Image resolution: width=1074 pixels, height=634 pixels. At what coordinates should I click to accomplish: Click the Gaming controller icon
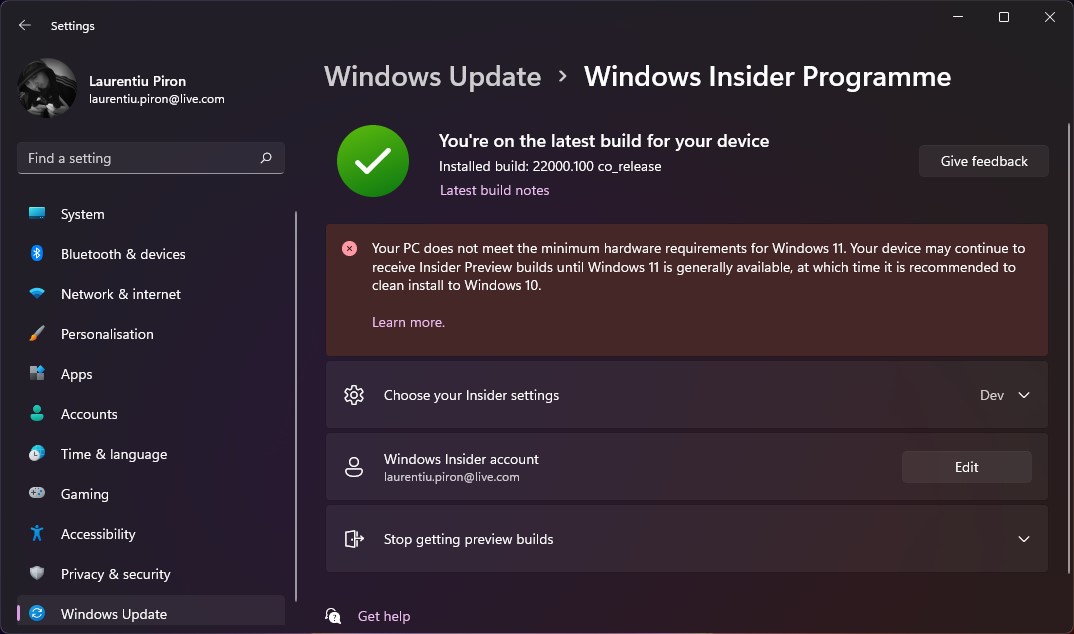click(37, 493)
